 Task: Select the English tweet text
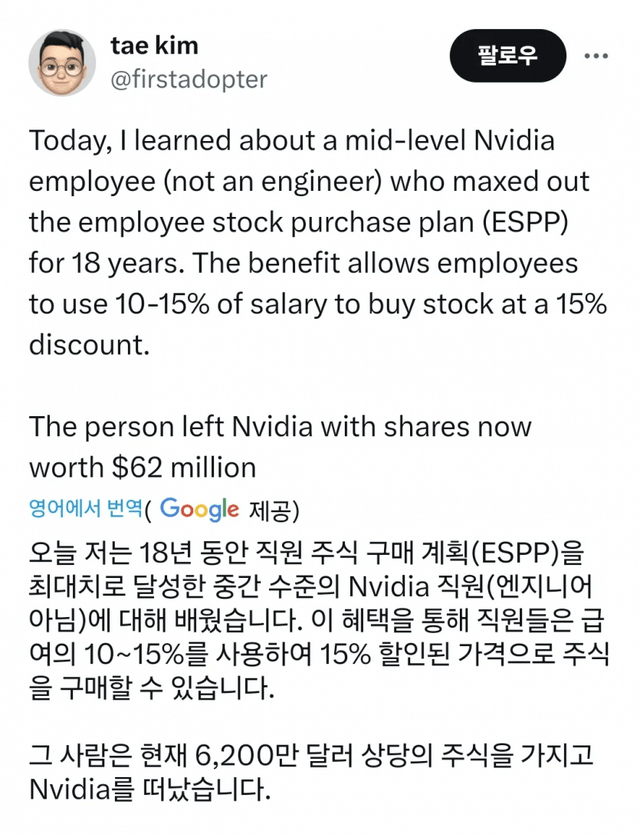tap(300, 240)
